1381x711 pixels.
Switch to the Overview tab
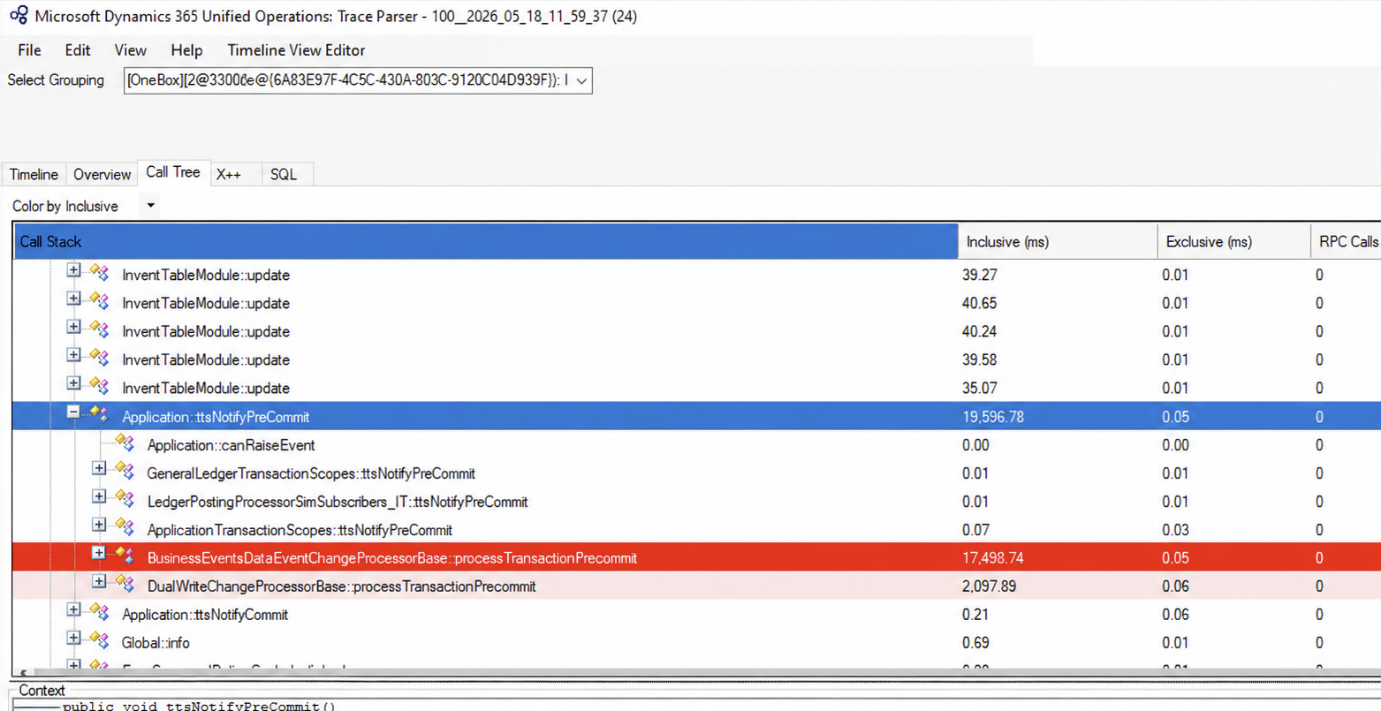(102, 174)
